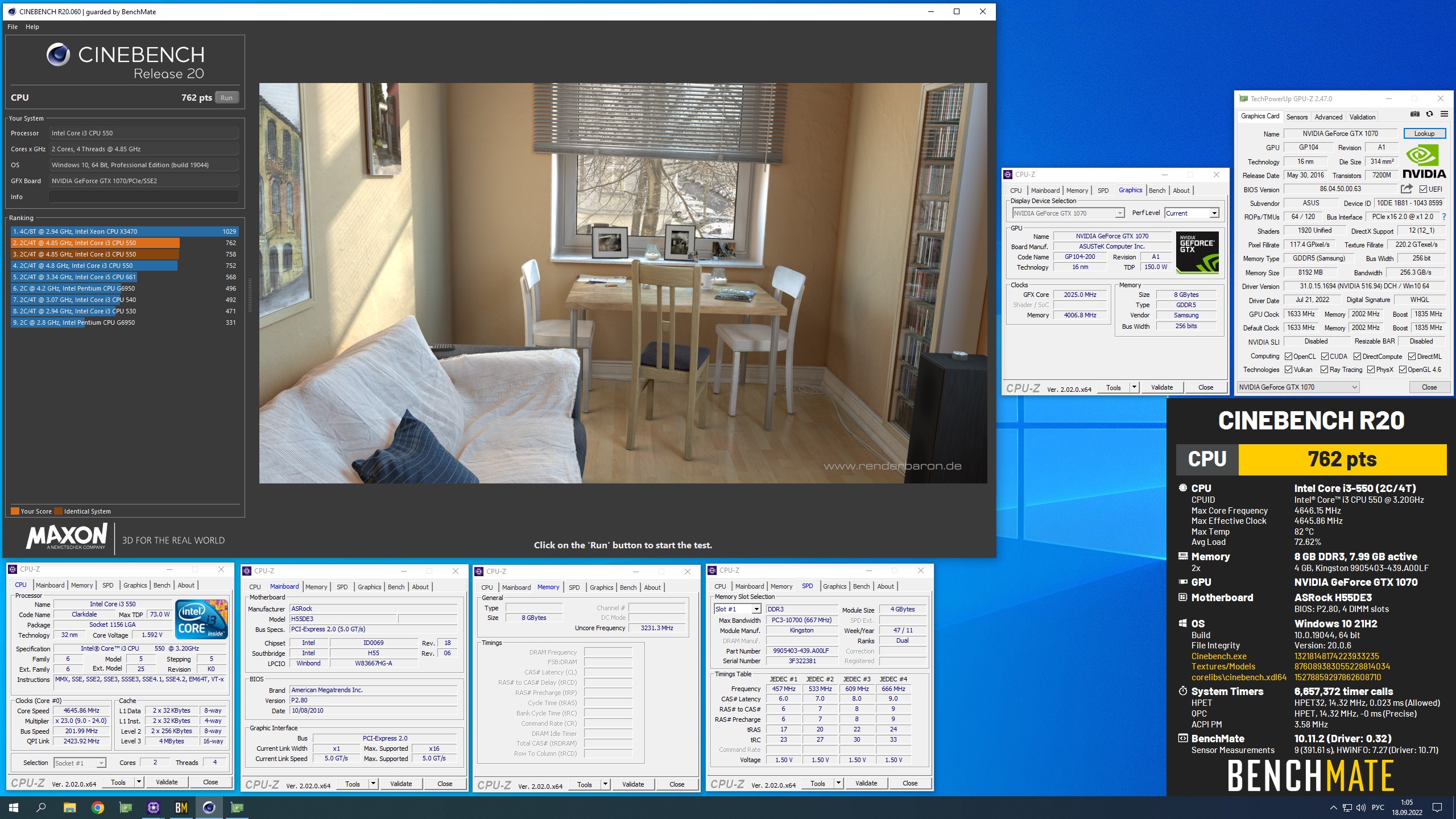Screen dimensions: 1456x819
Task: Click BenchMate logo in results panel
Action: [1311, 776]
